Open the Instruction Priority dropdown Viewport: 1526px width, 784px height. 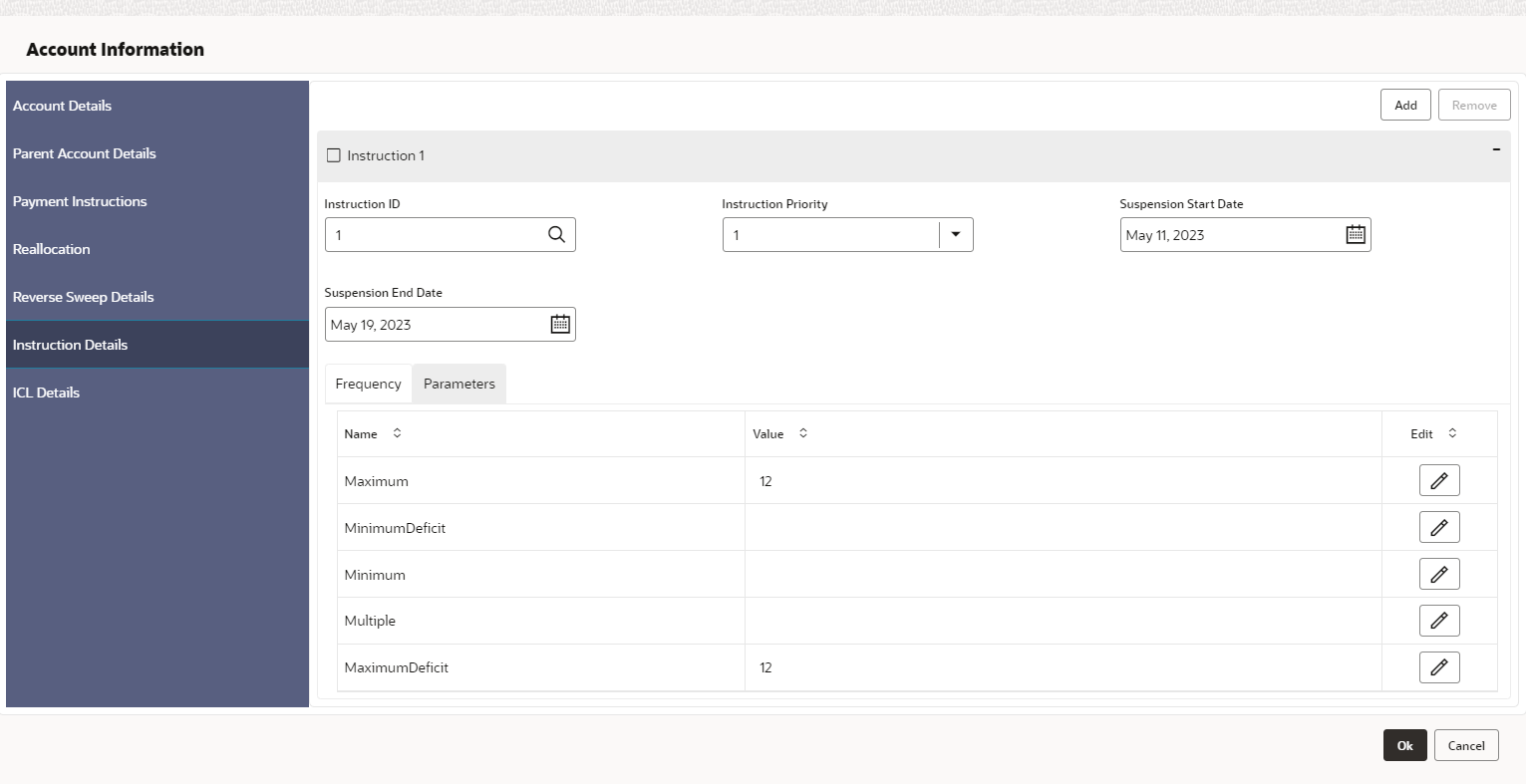coord(955,235)
